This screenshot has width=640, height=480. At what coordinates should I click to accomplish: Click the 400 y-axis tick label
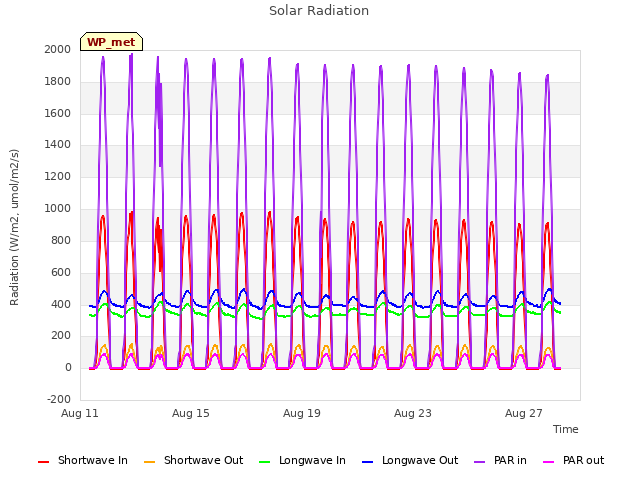click(x=61, y=304)
